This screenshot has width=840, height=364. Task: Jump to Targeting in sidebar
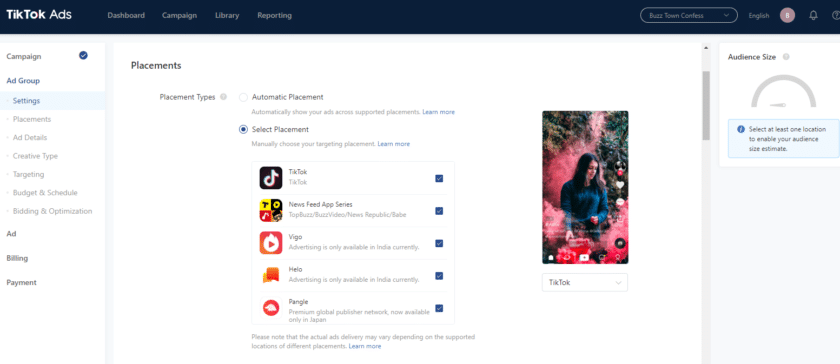point(28,174)
